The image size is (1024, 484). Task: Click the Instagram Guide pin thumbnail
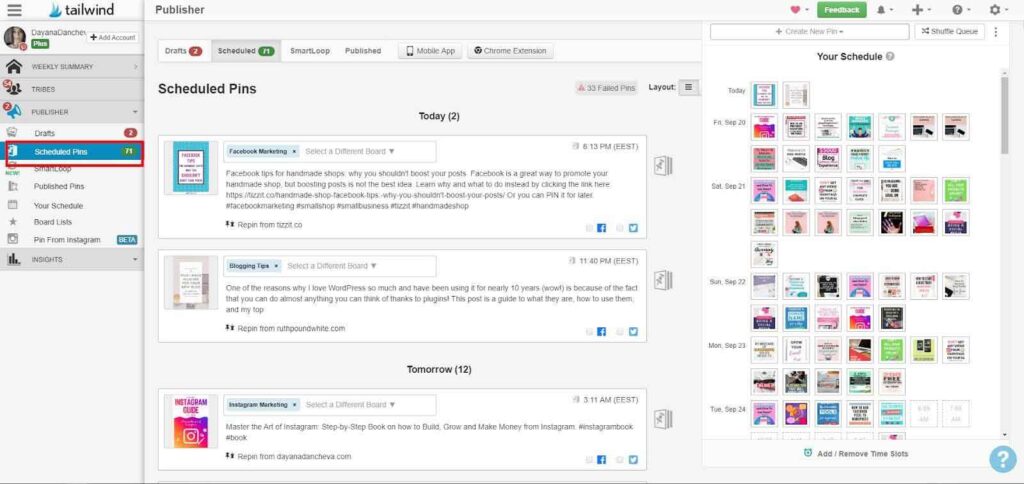click(x=191, y=421)
